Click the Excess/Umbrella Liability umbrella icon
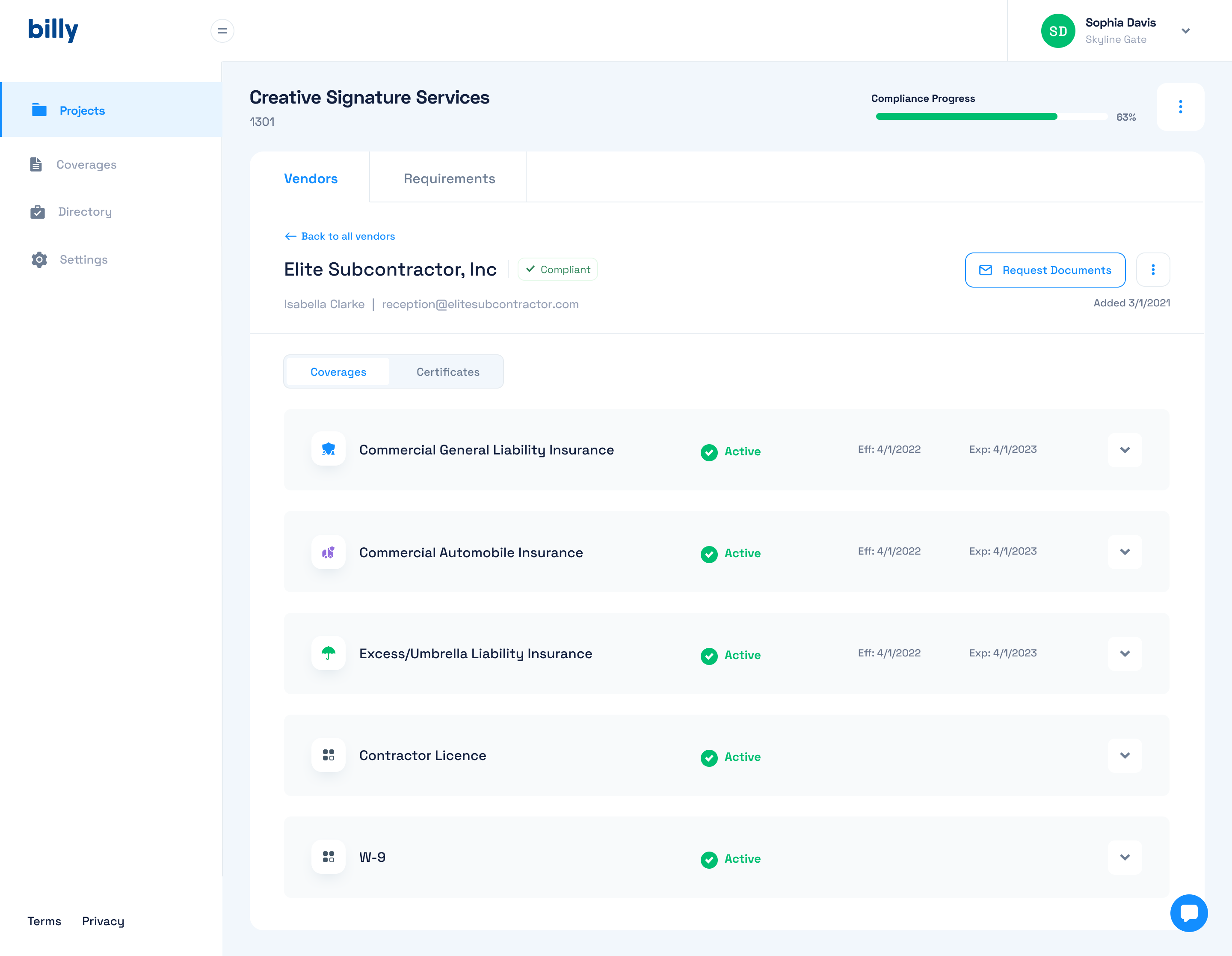 tap(328, 653)
